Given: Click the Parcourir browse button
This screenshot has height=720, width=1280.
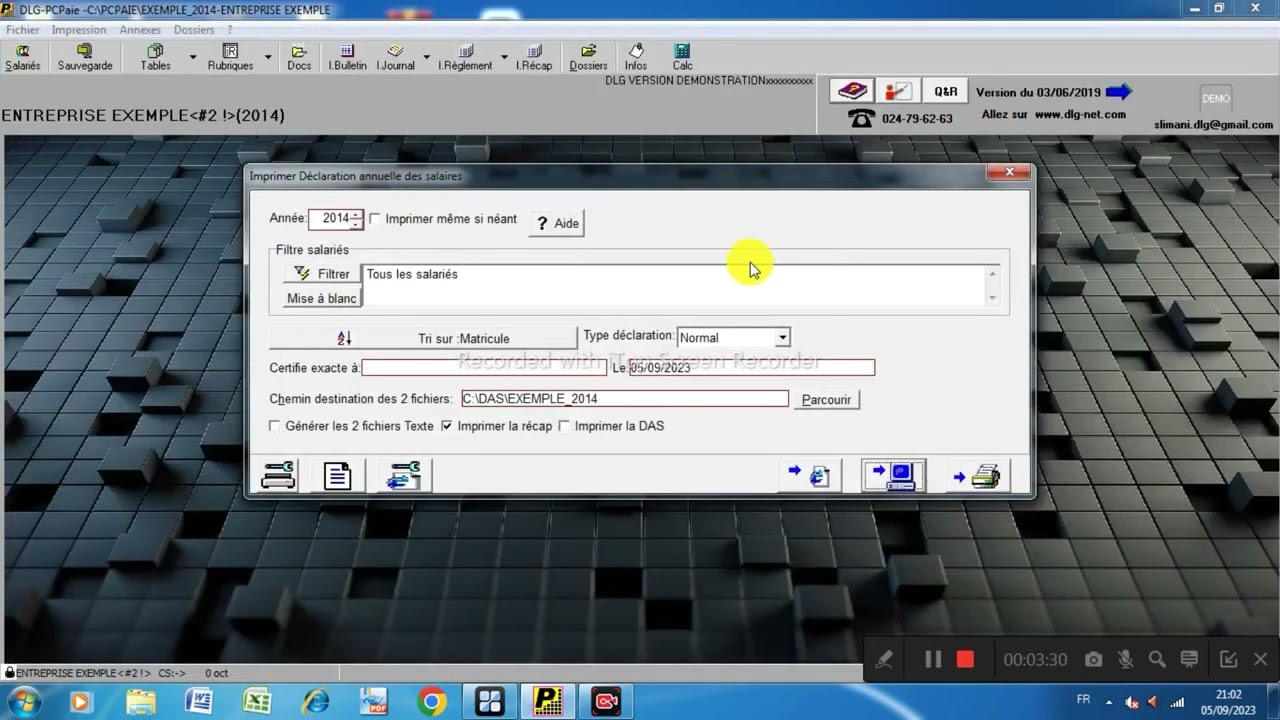Looking at the screenshot, I should click(826, 399).
